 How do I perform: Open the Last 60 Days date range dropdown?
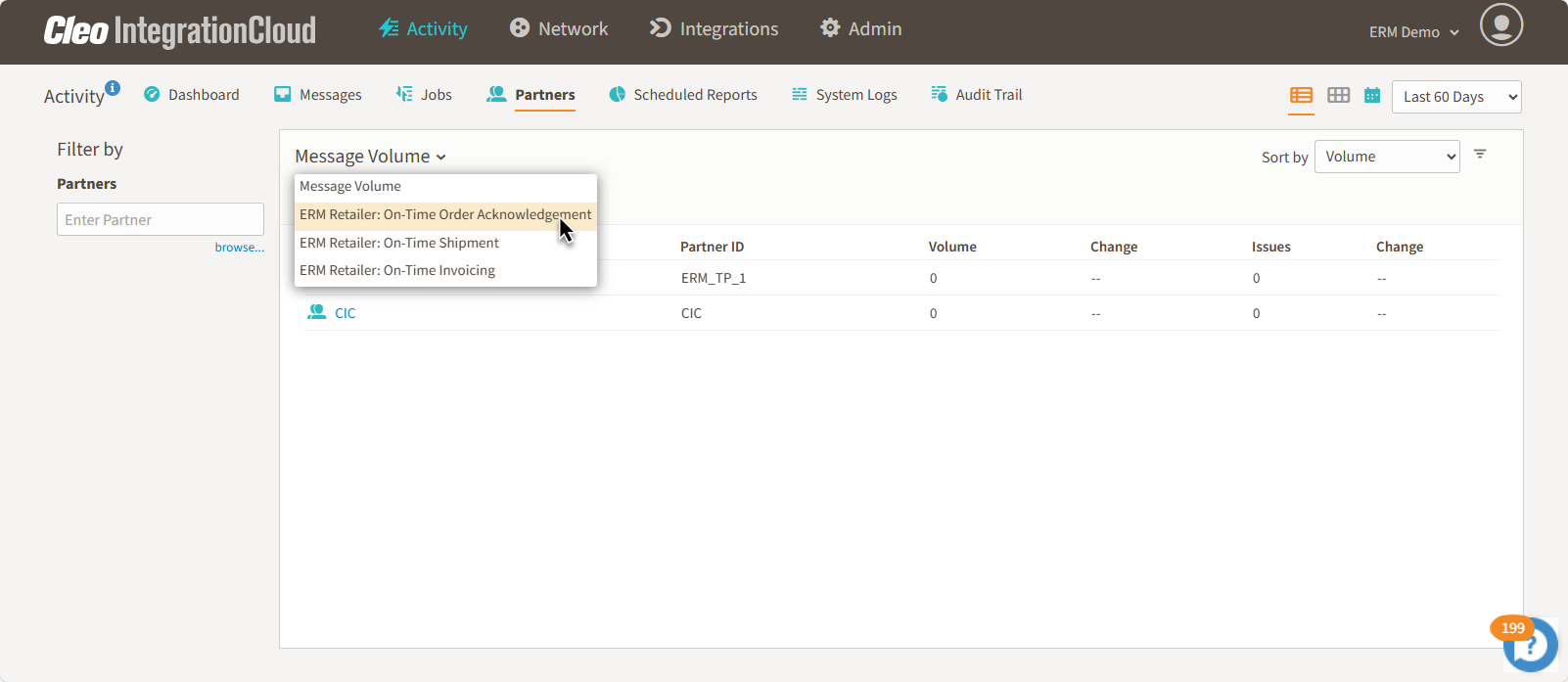[1455, 97]
